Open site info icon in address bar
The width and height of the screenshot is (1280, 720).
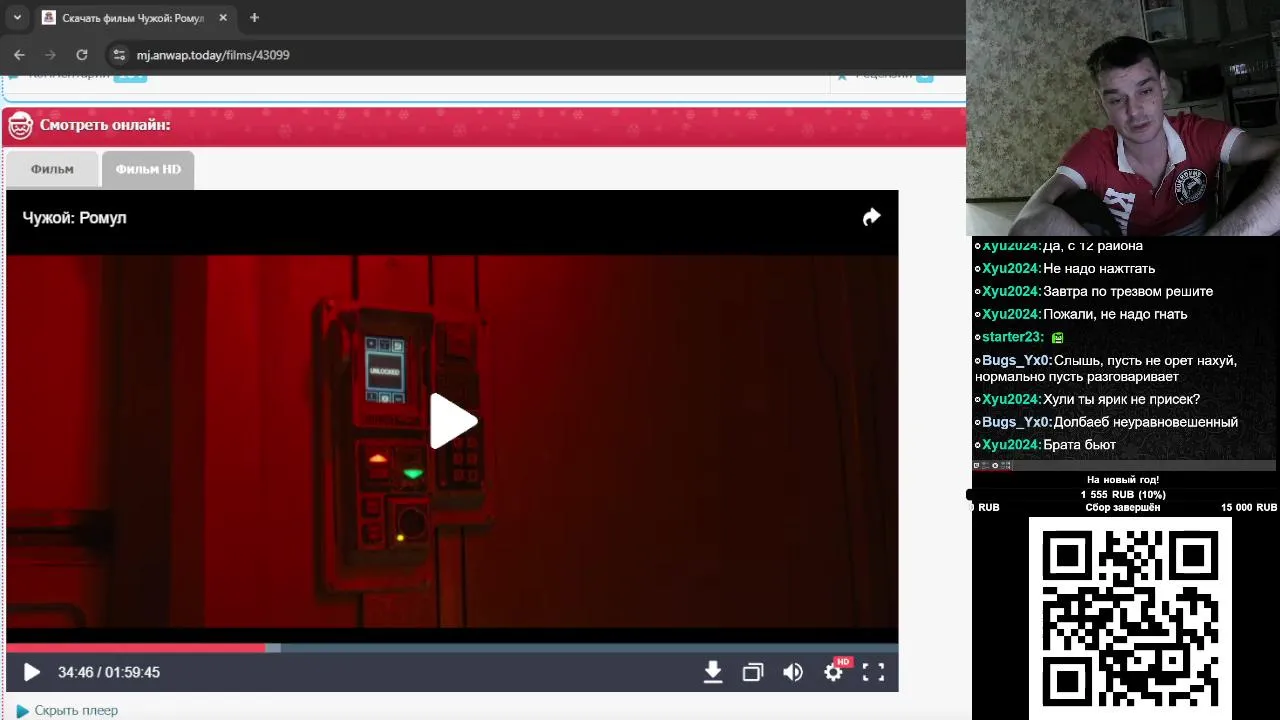coord(119,55)
